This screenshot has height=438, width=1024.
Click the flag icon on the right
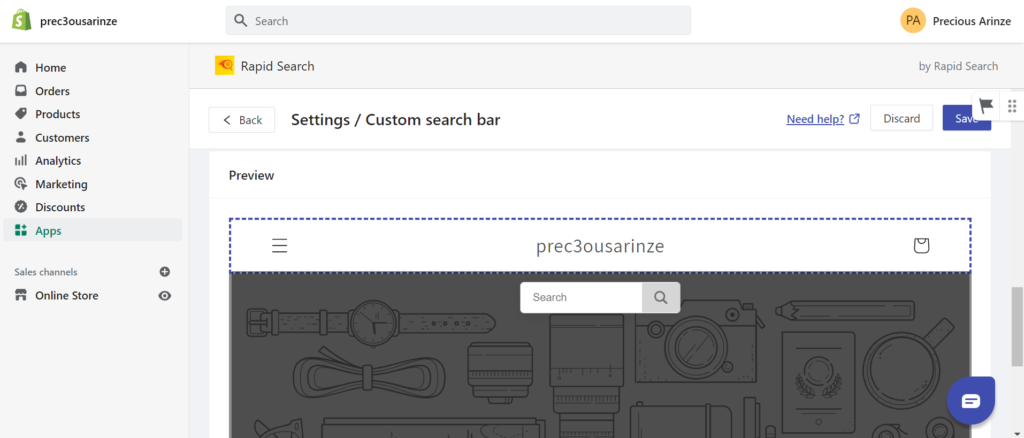986,105
